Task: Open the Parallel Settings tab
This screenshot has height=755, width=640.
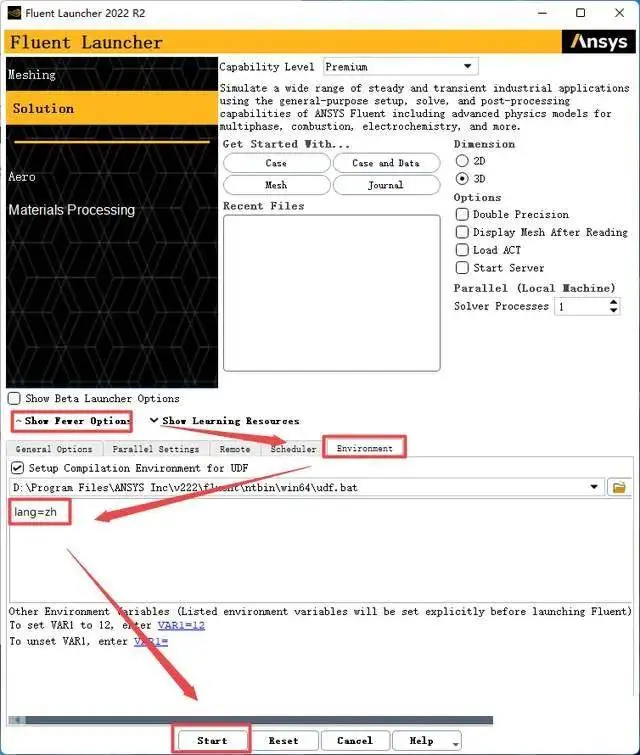Action: pos(156,449)
